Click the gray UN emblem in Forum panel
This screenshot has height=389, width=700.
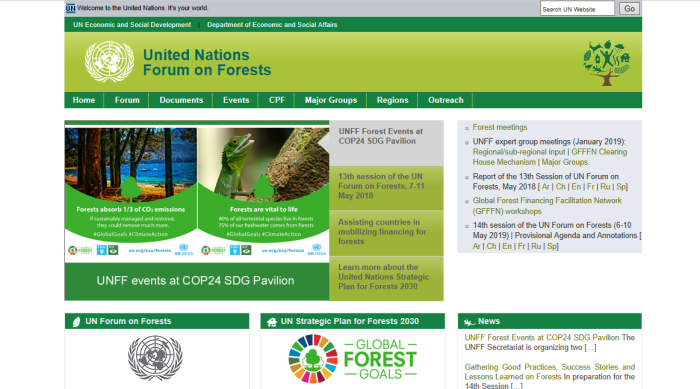pyautogui.click(x=155, y=358)
